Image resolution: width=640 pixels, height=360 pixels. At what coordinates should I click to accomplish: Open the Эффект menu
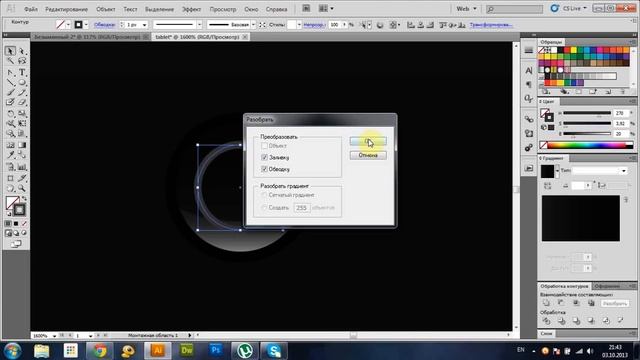[x=191, y=9]
